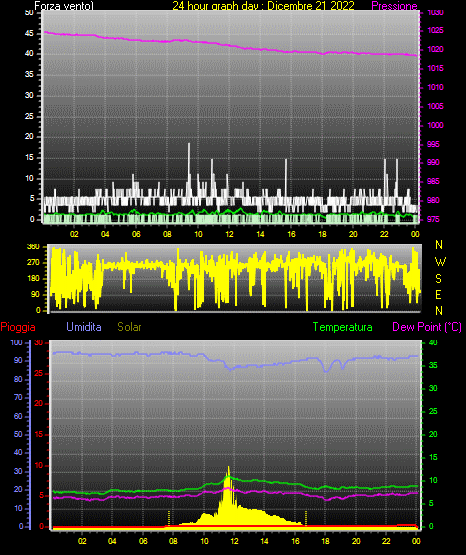Image resolution: width=466 pixels, height=555 pixels.
Task: Select the Pioggia legend label
Action: pos(18,327)
